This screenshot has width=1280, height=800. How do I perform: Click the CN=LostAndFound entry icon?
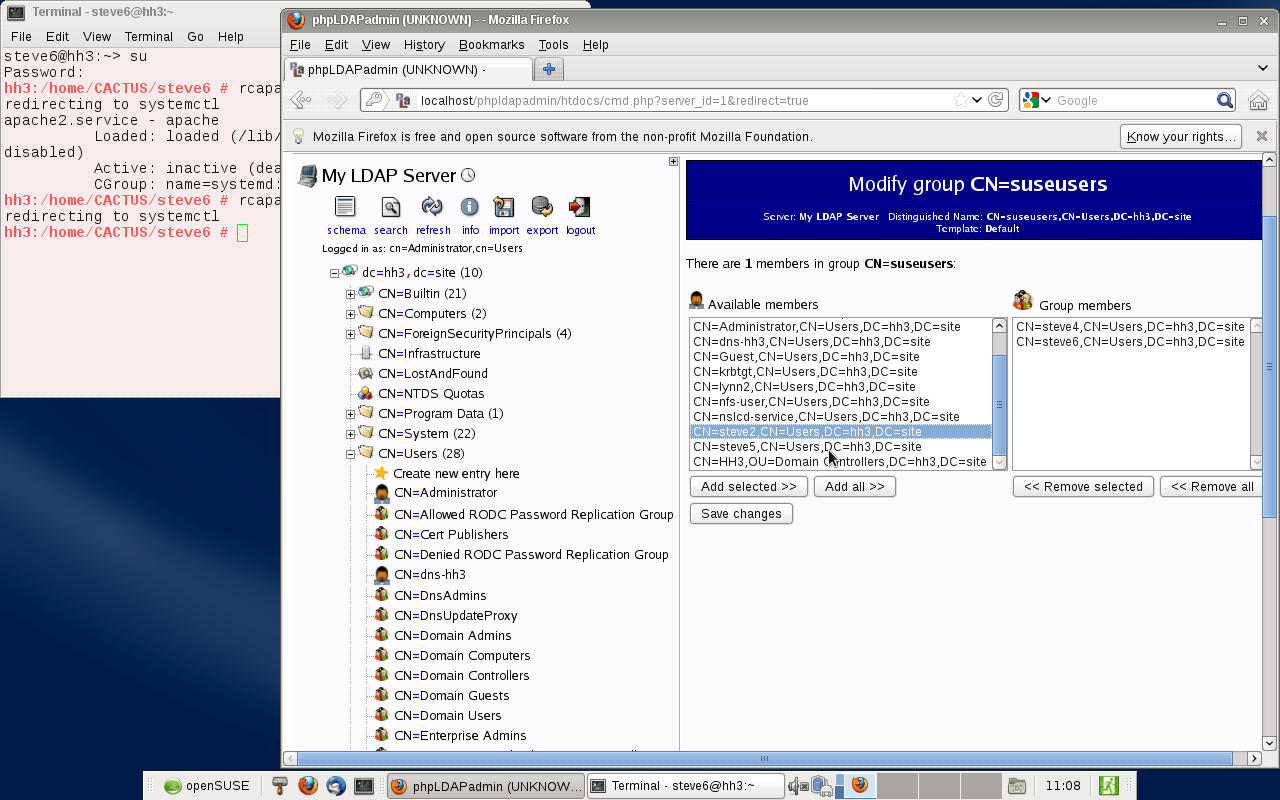tap(365, 373)
